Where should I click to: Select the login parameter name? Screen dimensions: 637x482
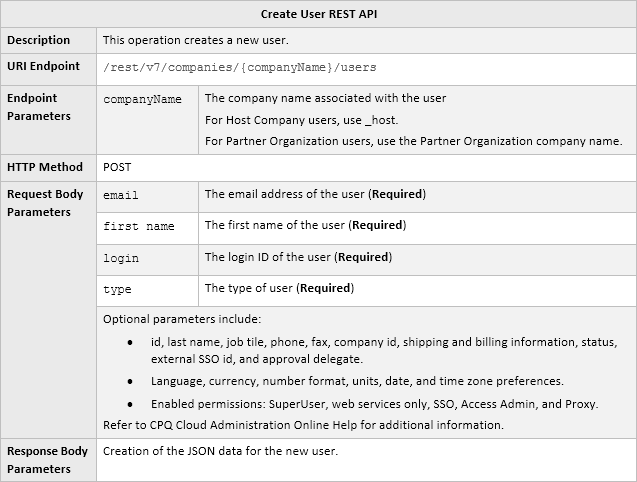pos(121,258)
